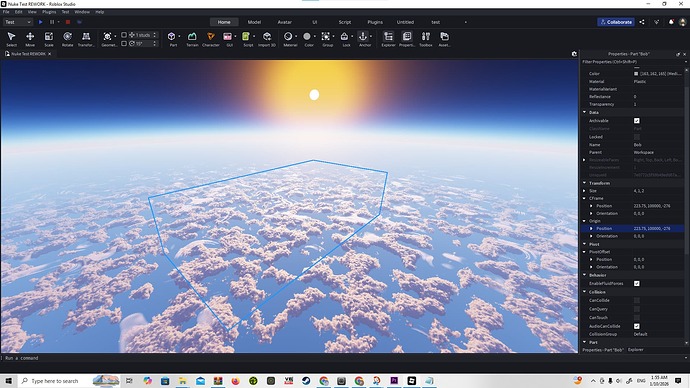Open the Windows Start menu
The width and height of the screenshot is (690, 388).
(x=9, y=381)
